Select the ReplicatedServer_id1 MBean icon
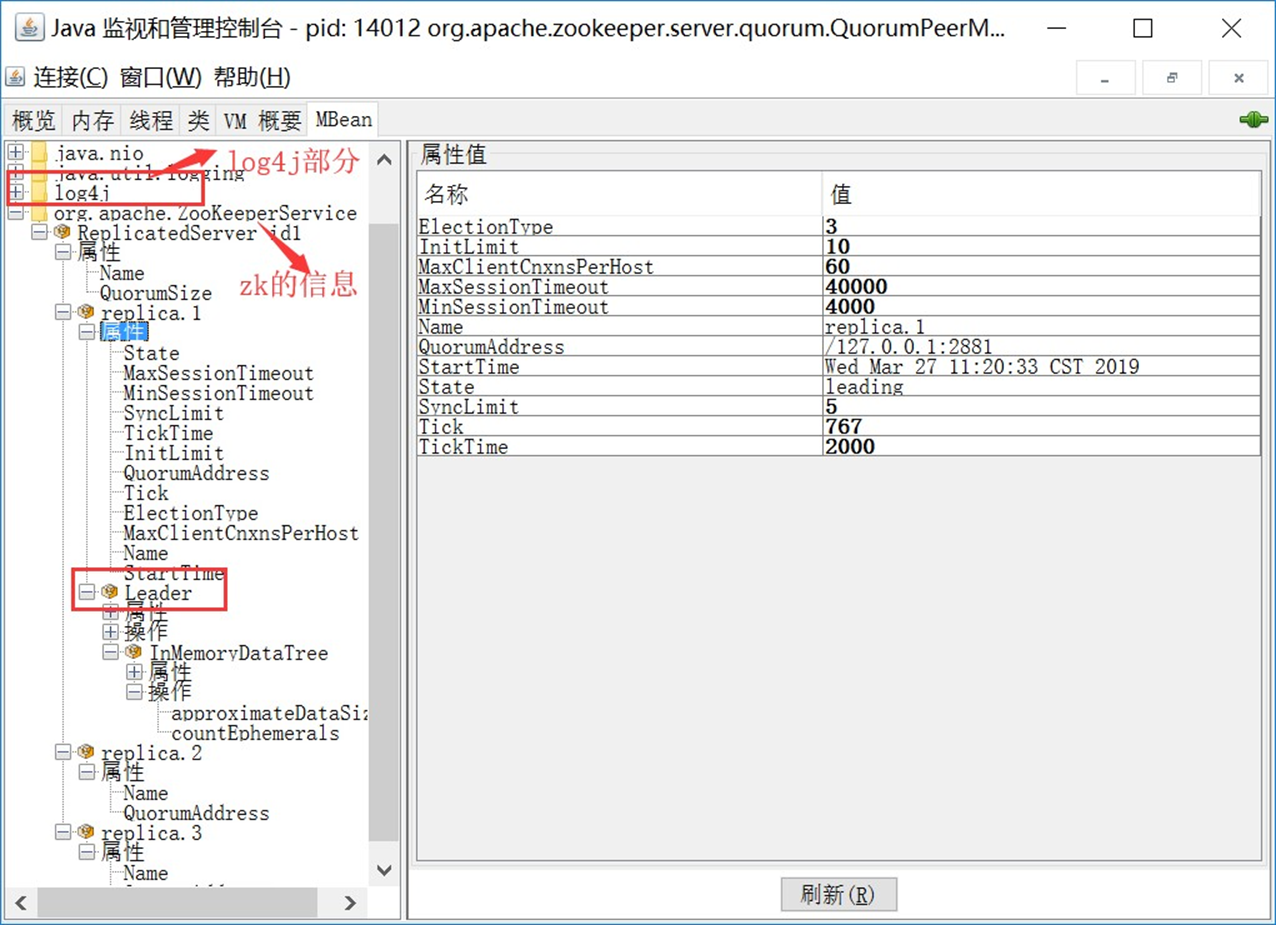This screenshot has height=925, width=1276. [x=62, y=232]
